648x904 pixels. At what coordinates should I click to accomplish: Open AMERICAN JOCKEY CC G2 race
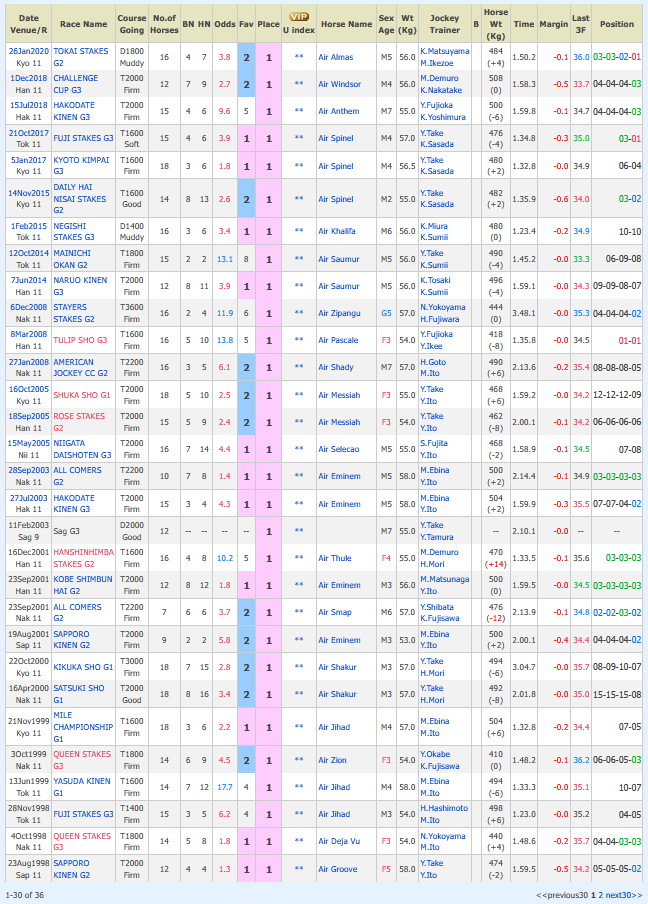[x=81, y=367]
